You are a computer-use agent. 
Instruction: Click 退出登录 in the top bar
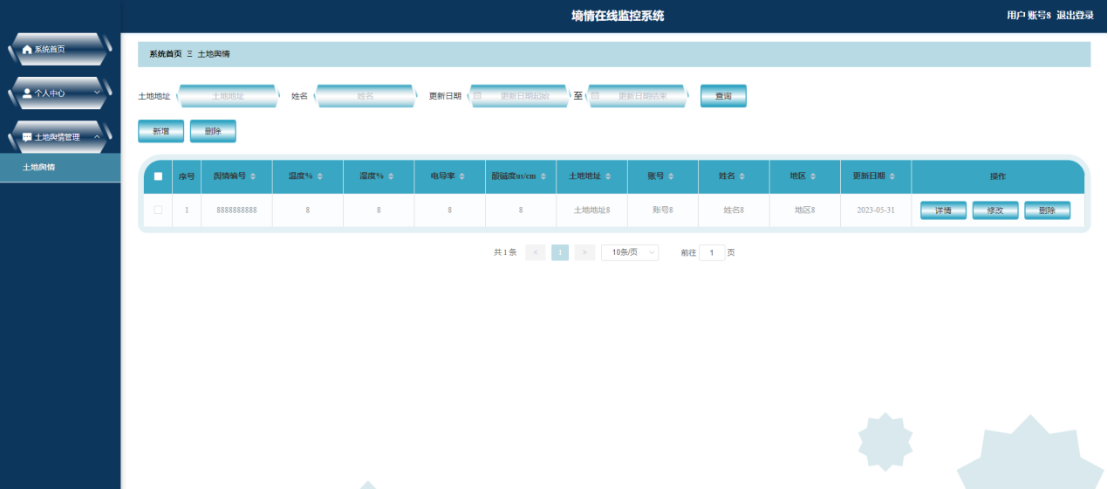click(1075, 16)
